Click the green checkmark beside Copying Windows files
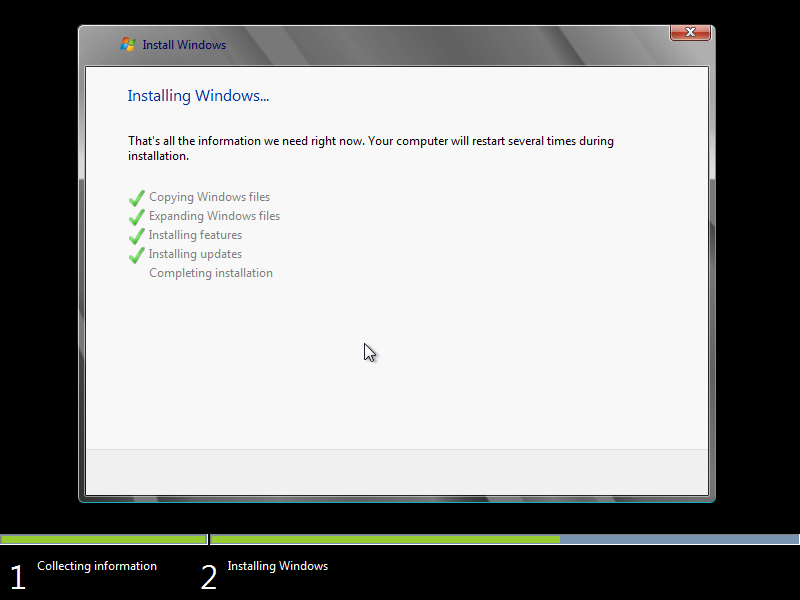This screenshot has width=800, height=600. [x=137, y=198]
